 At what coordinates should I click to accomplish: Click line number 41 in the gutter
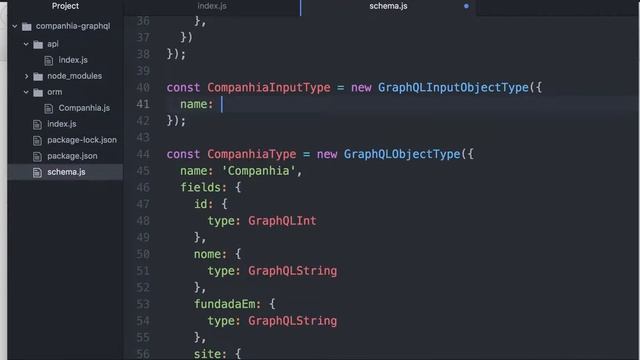point(143,104)
